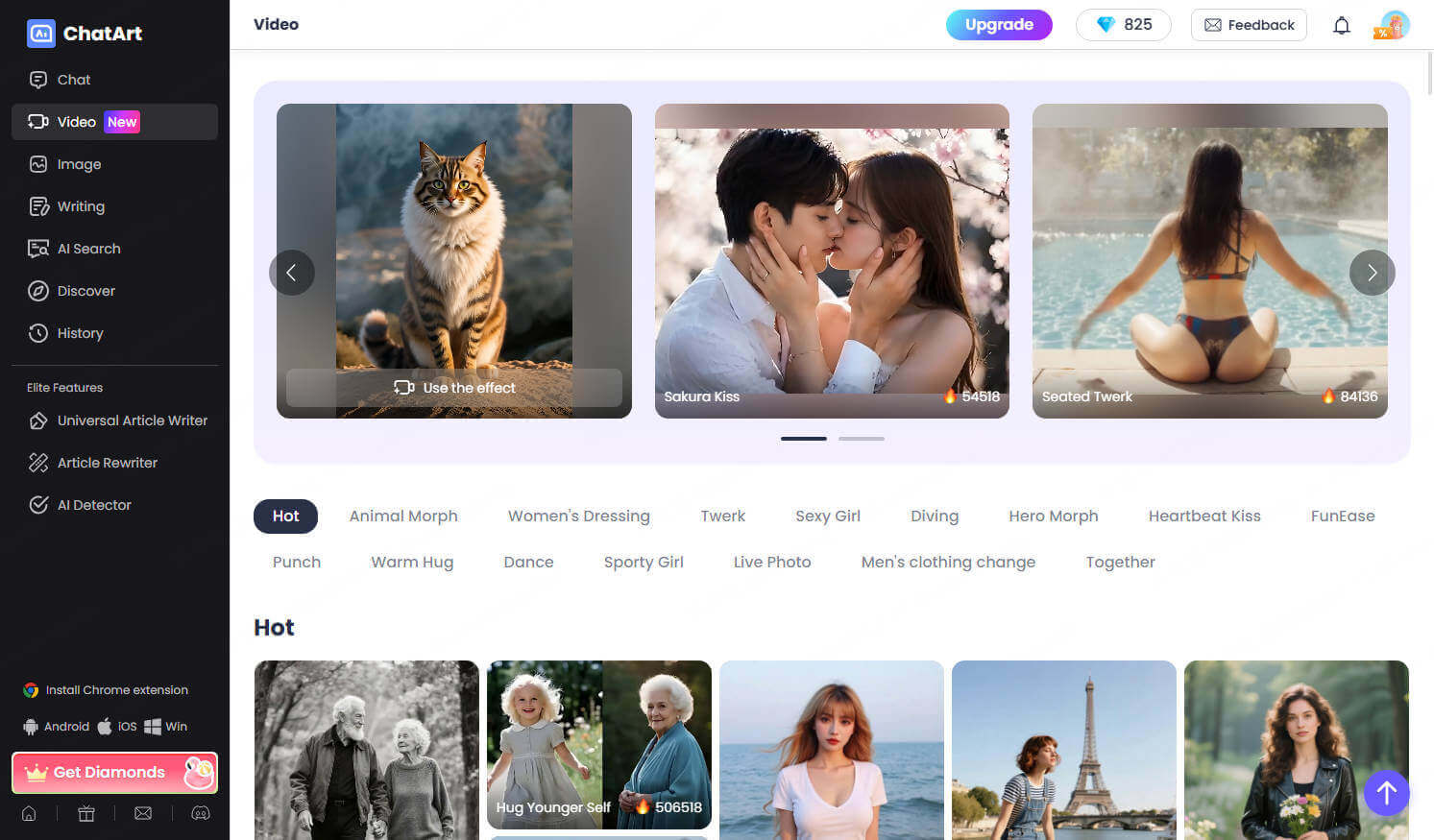1434x840 pixels.
Task: Select the FunEase category tab
Action: [1343, 516]
